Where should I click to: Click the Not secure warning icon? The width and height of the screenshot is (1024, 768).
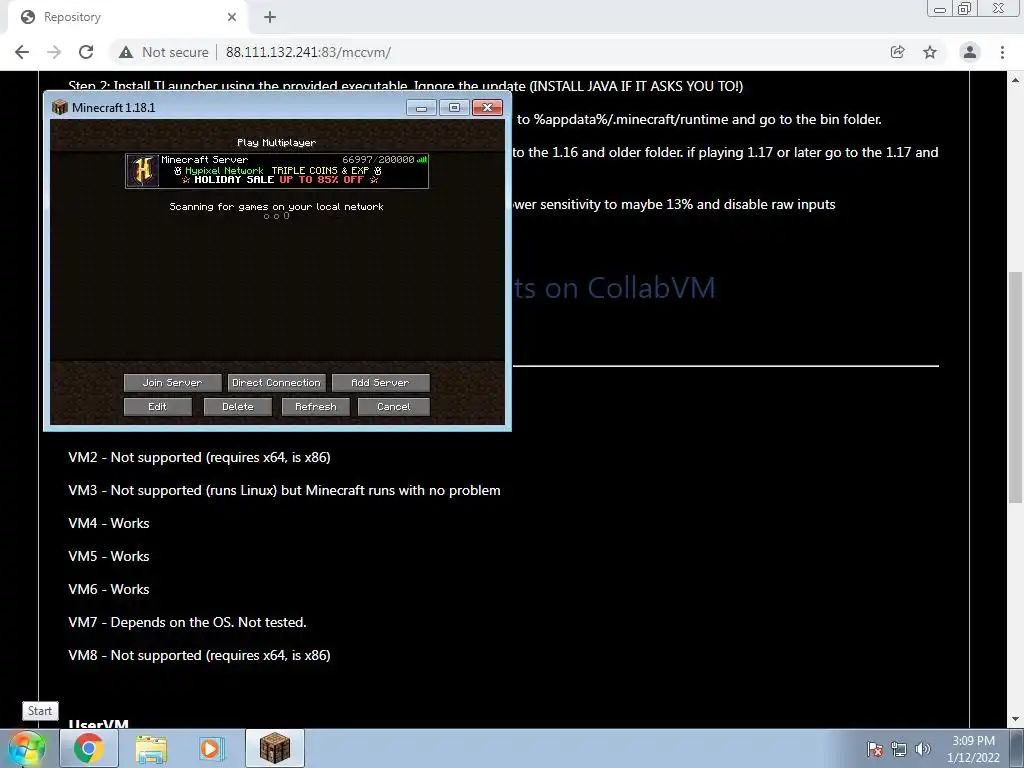point(126,52)
